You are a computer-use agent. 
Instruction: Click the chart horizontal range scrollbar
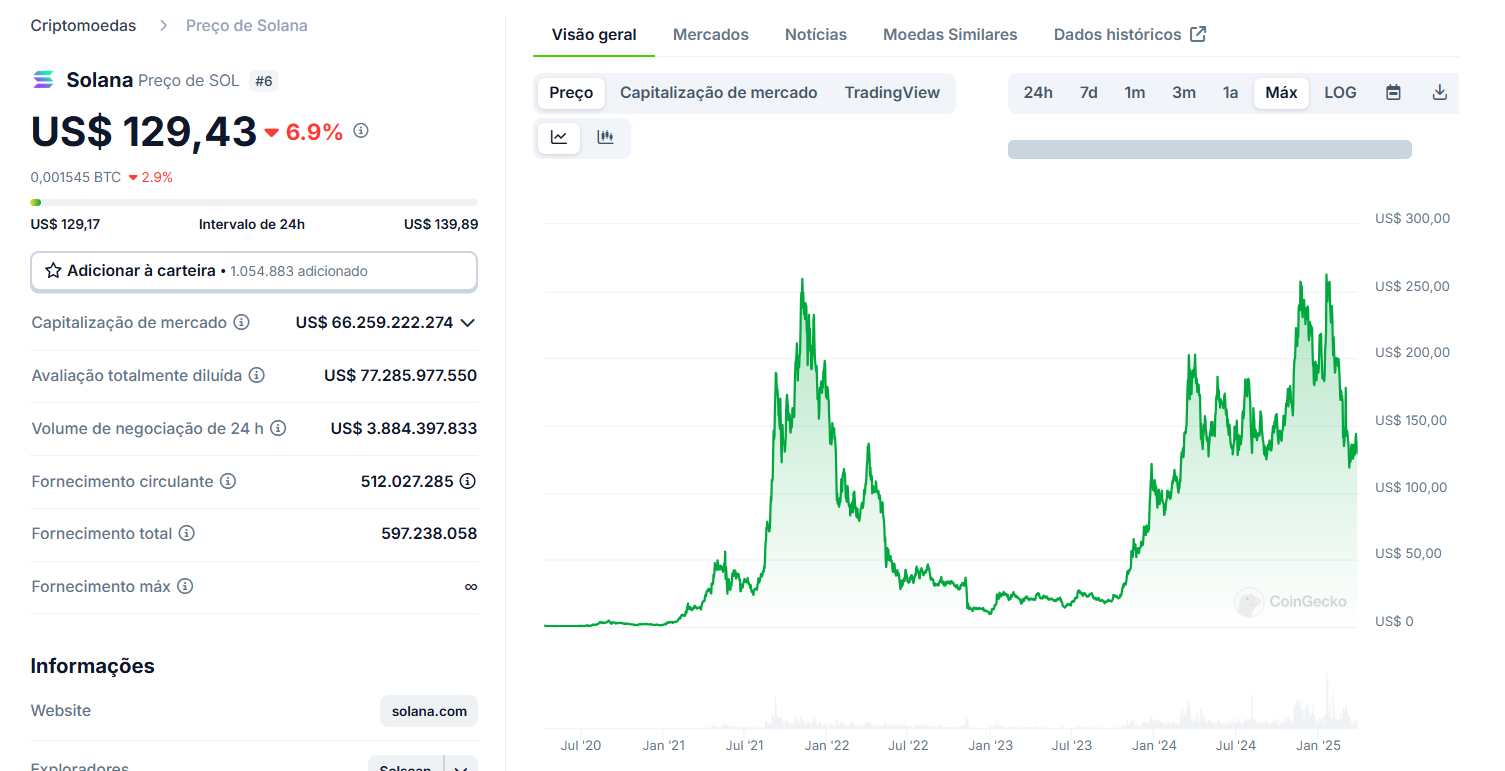click(x=1210, y=149)
